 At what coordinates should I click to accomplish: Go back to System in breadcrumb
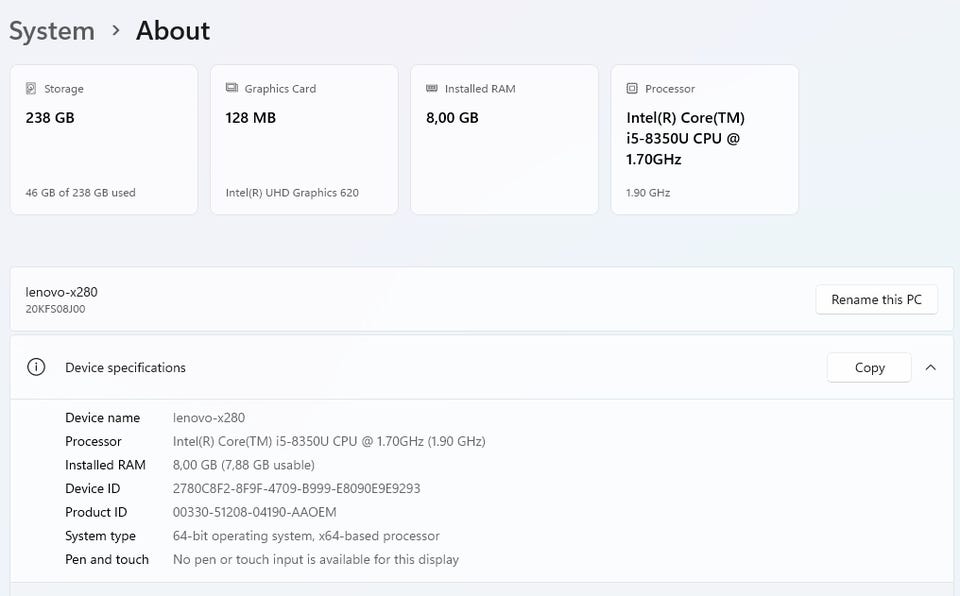coord(52,31)
